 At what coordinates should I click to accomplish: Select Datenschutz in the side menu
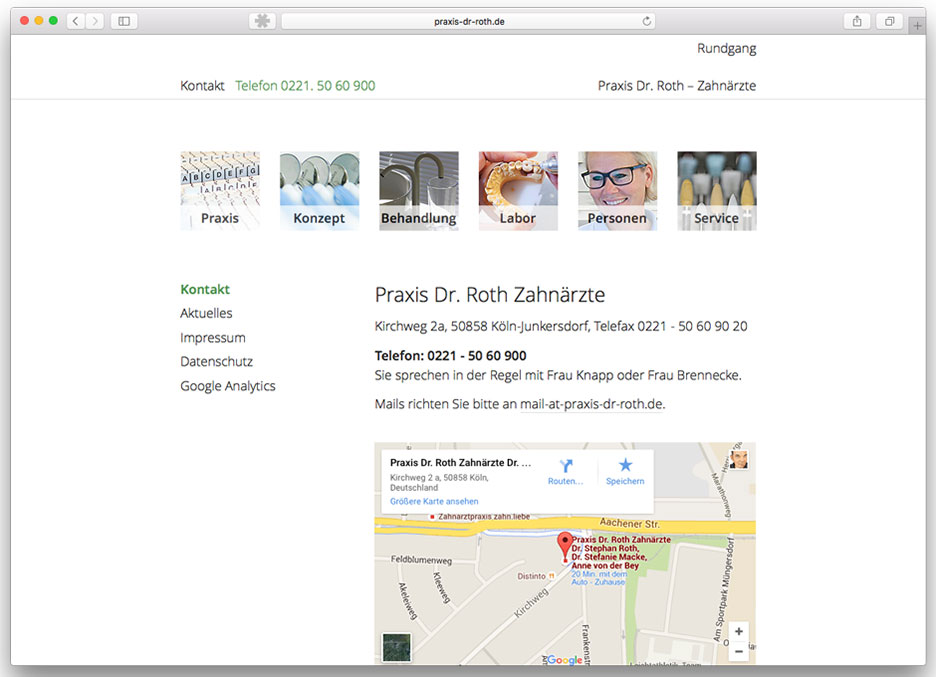pos(217,362)
